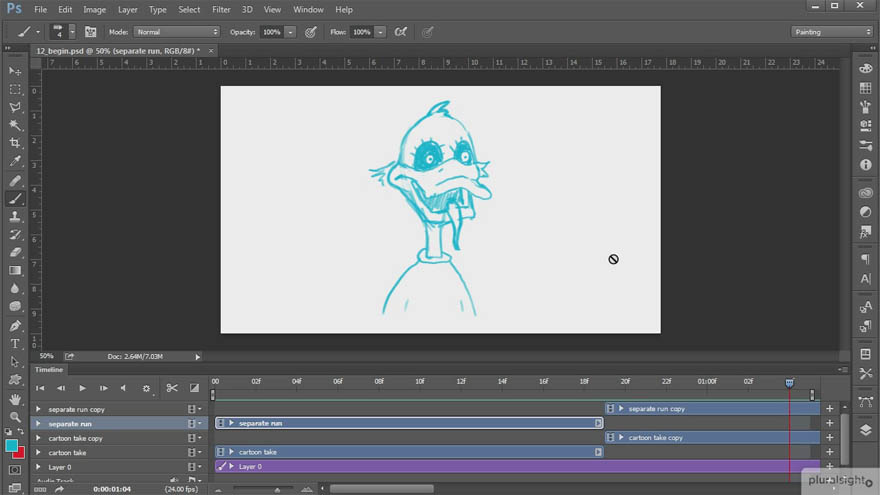Select the Magic Wand tool

15,125
